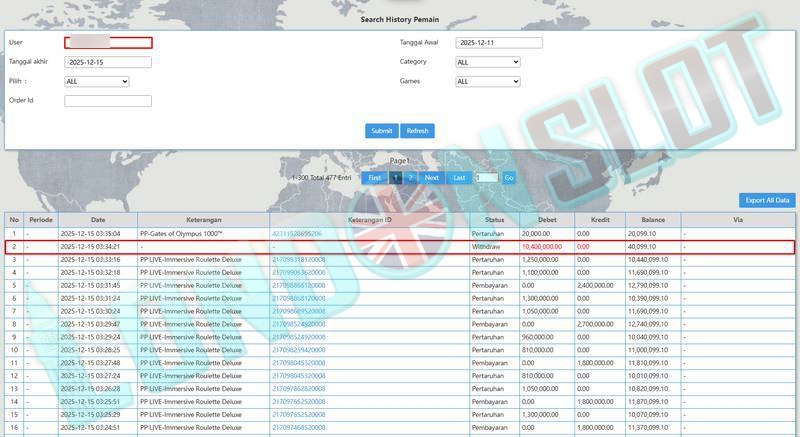Screen dimensions: 800x437
Task: Click the Date column header
Action: click(x=98, y=220)
